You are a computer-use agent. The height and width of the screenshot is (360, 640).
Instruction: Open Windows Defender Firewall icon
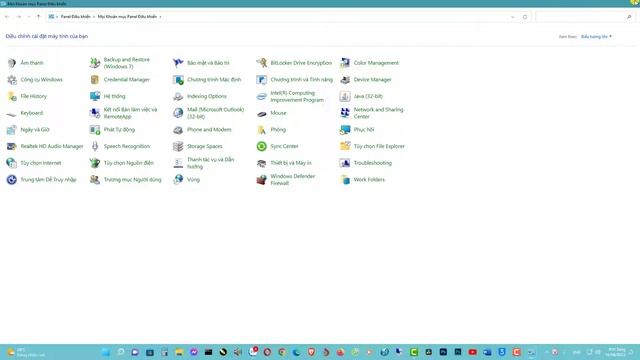pyautogui.click(x=261, y=180)
